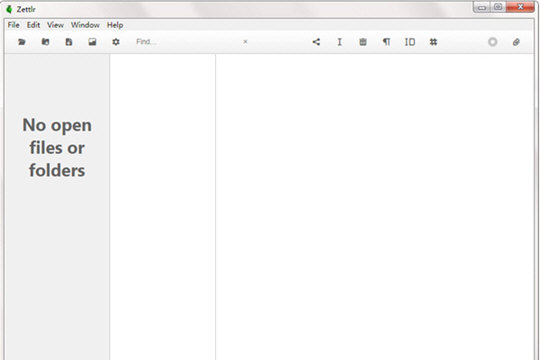This screenshot has height=360, width=540.
Task: Click the circular word-count indicator
Action: point(492,42)
